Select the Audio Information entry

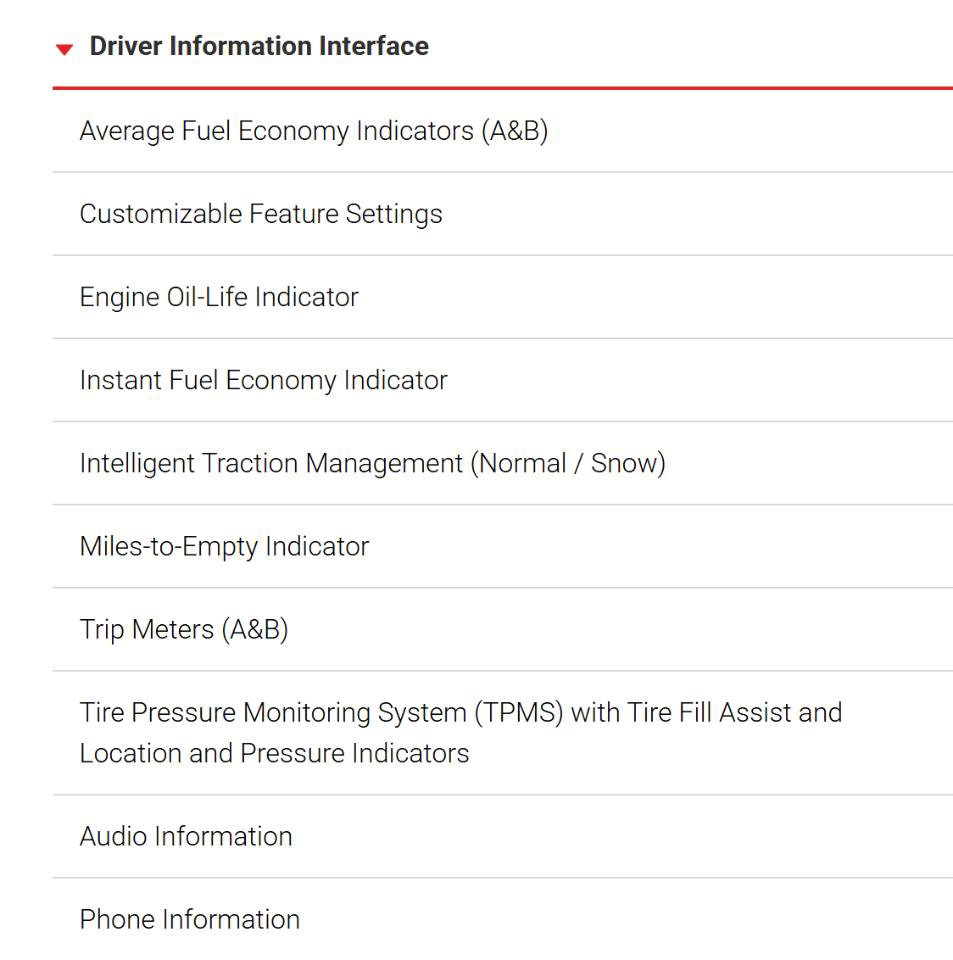tap(503, 836)
